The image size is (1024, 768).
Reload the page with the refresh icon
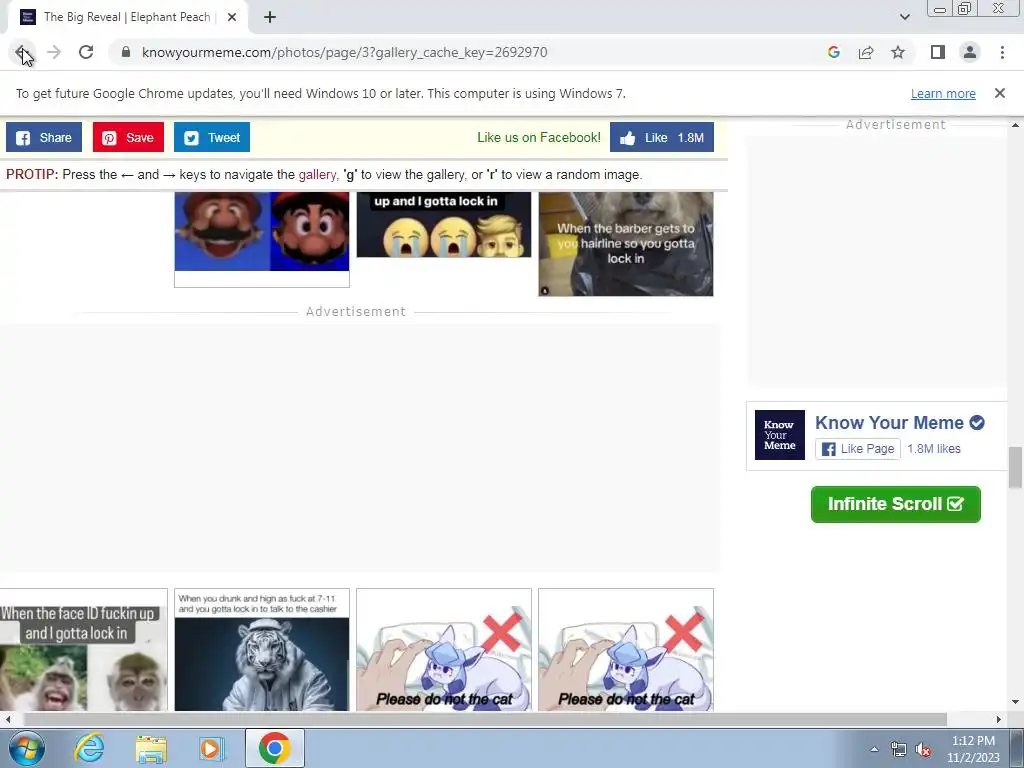click(86, 52)
